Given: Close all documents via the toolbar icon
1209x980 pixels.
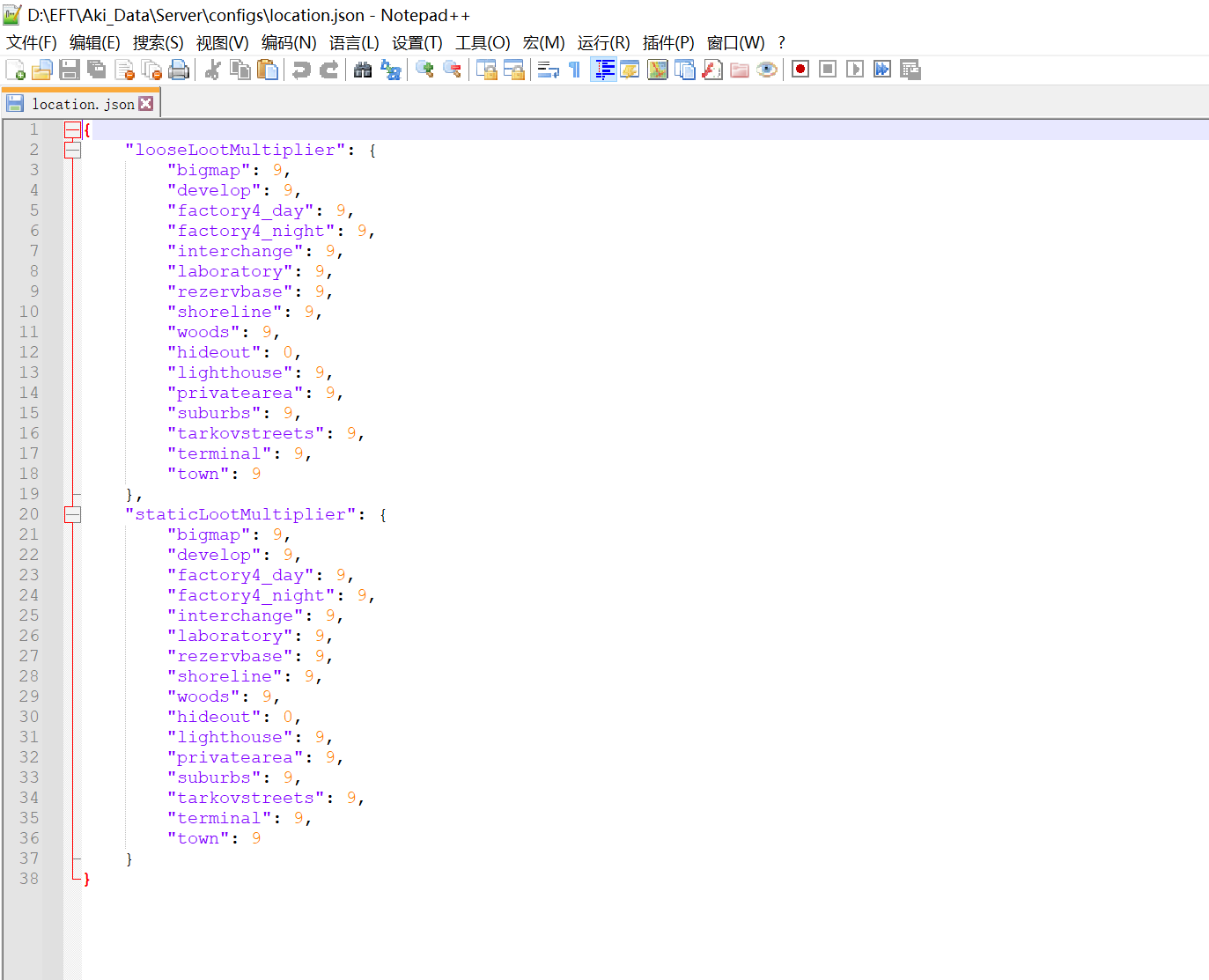Looking at the screenshot, I should (x=152, y=70).
